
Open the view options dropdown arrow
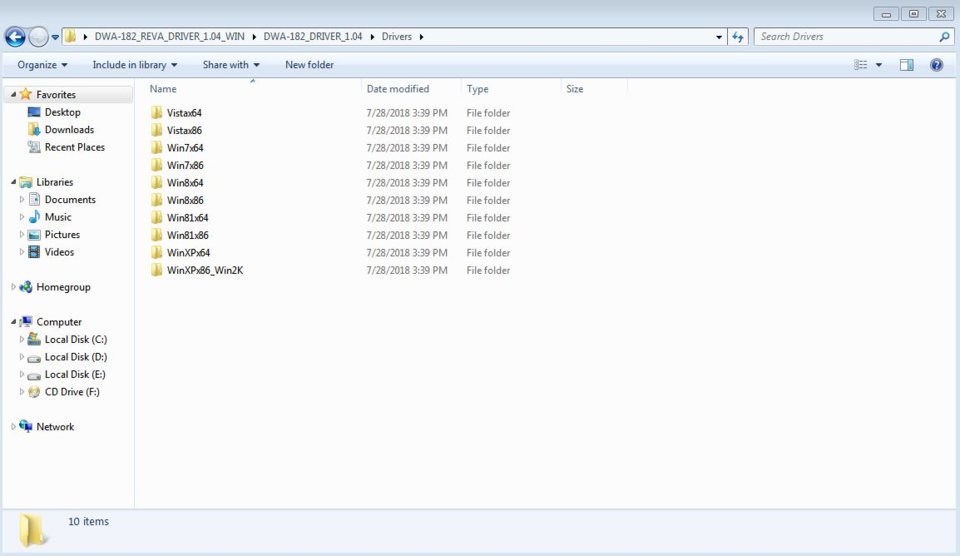pyautogui.click(x=879, y=65)
